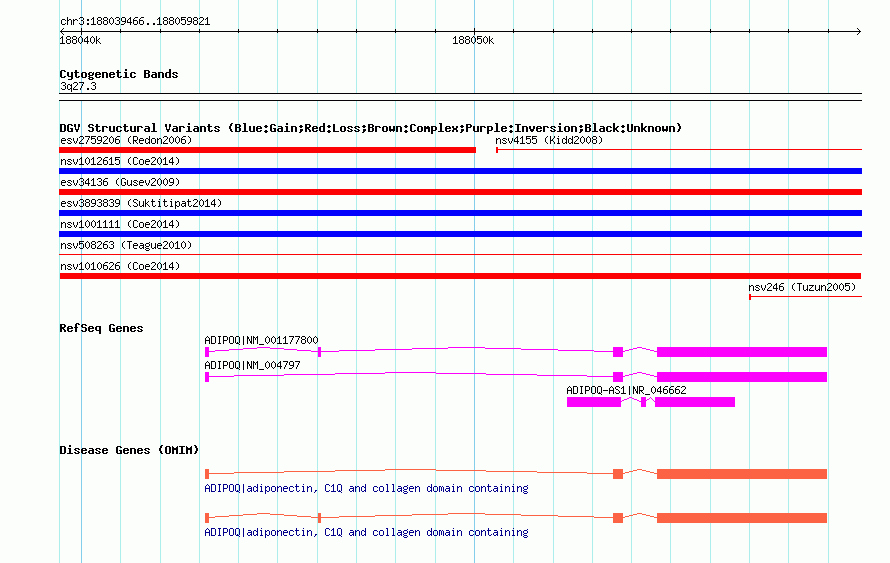Open the Cytogenetic Bands track title
The height and width of the screenshot is (563, 890).
(x=119, y=74)
